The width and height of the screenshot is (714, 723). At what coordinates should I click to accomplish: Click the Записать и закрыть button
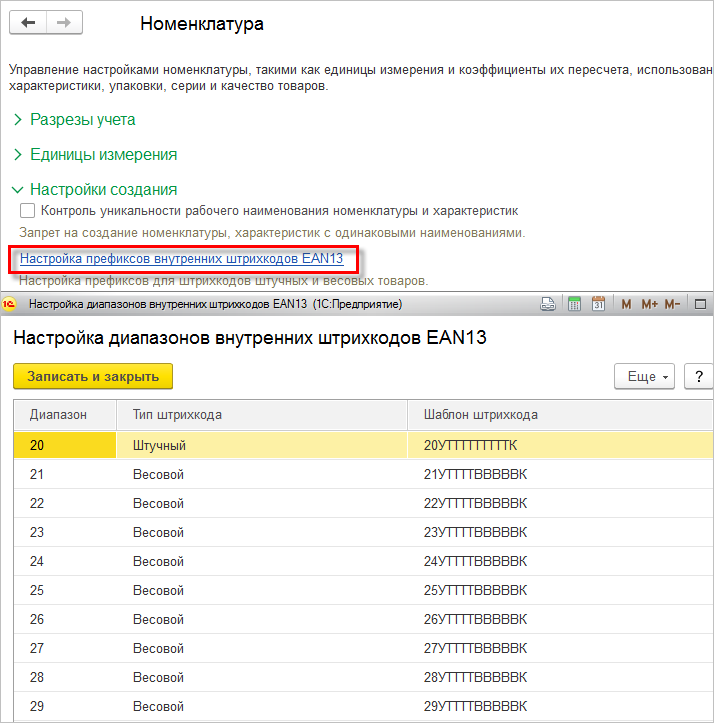pos(93,375)
